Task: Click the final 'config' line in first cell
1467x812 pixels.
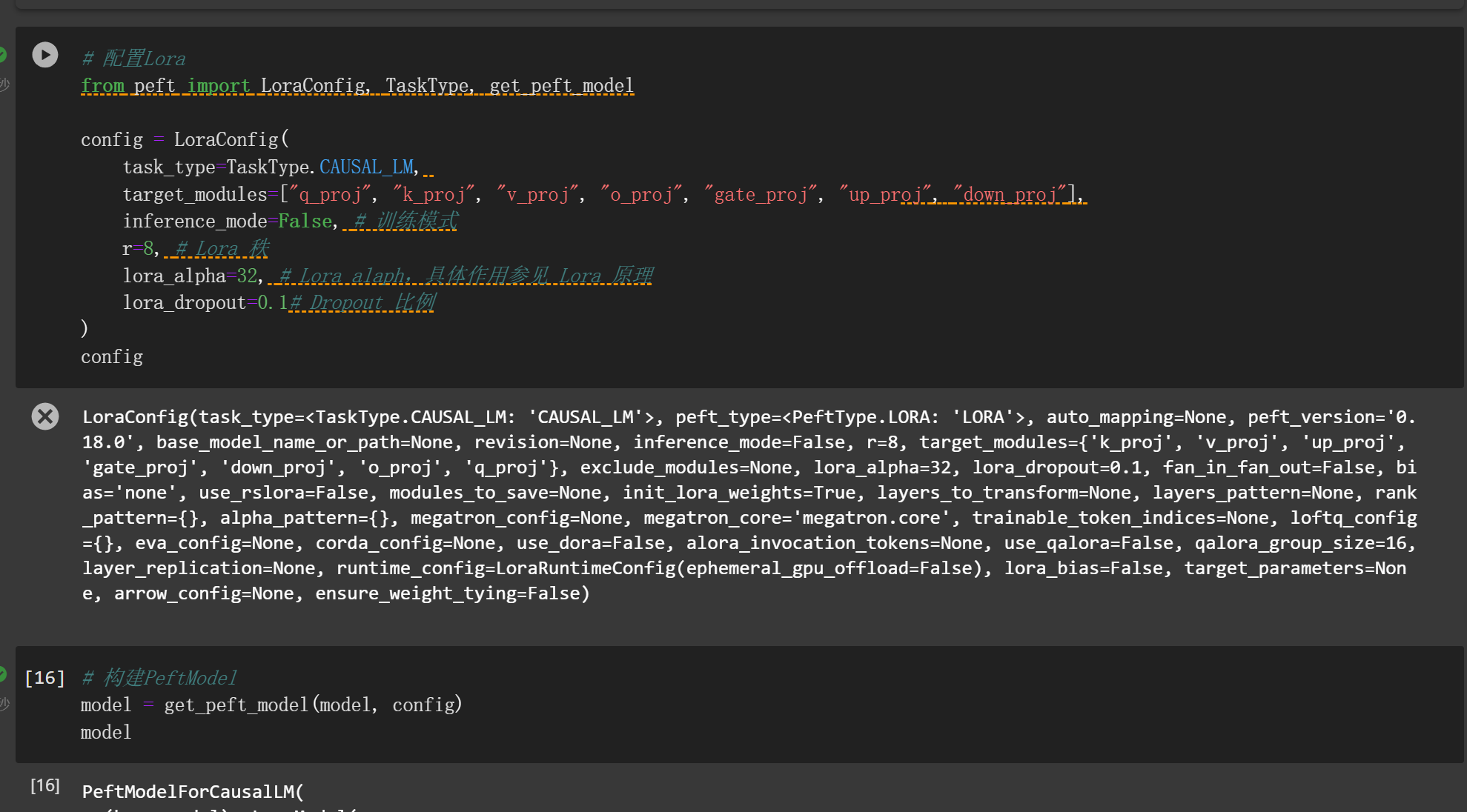Action: pyautogui.click(x=112, y=357)
